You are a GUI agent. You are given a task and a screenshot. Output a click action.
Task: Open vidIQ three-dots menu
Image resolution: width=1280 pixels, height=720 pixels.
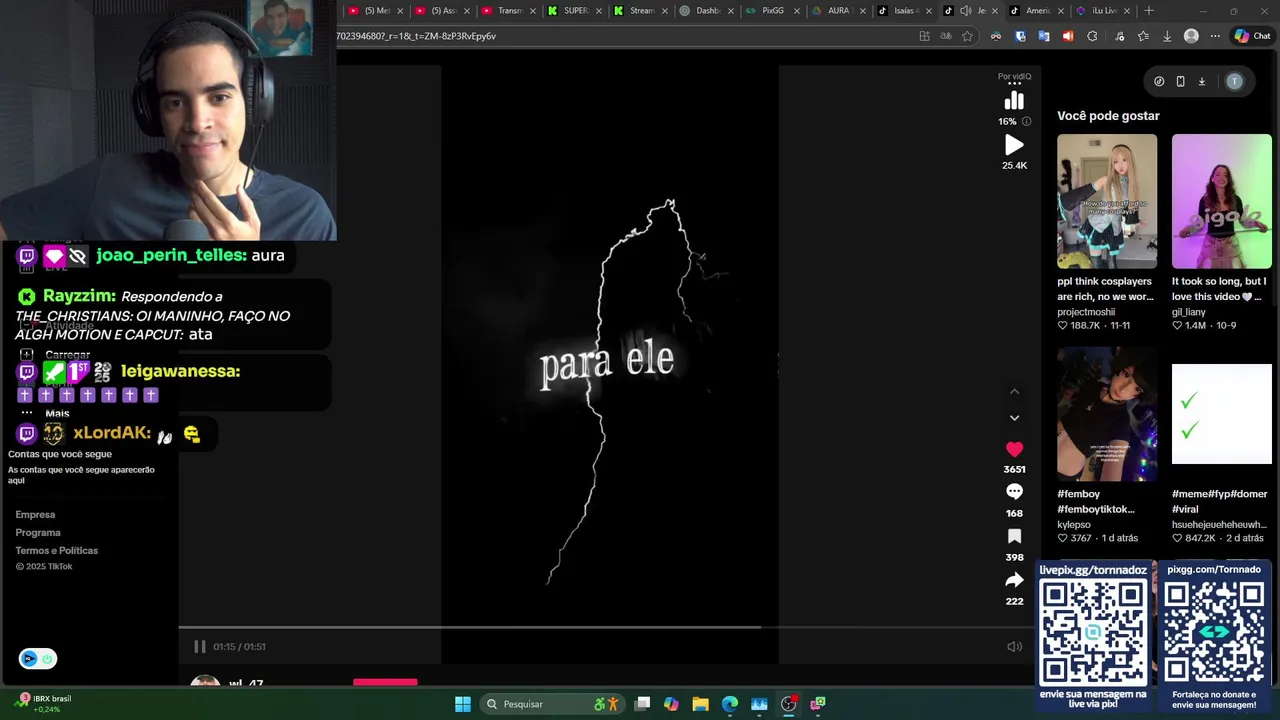[x=1014, y=85]
